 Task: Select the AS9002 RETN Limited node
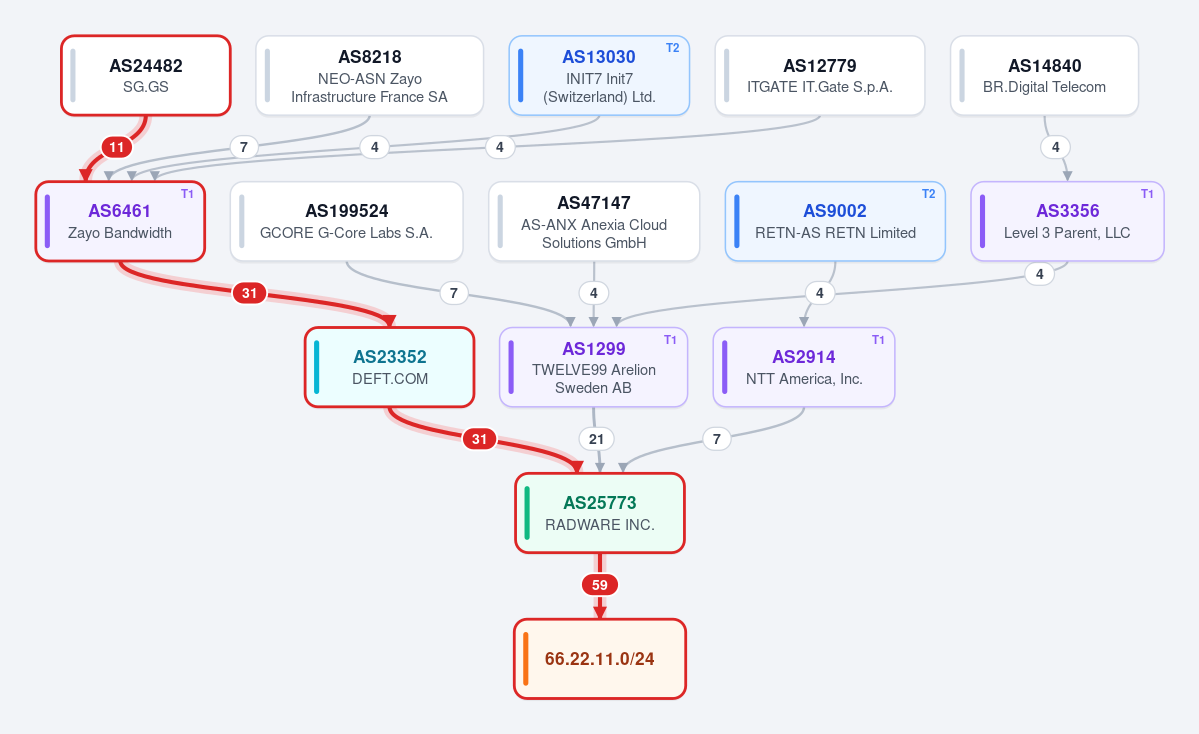(x=835, y=222)
